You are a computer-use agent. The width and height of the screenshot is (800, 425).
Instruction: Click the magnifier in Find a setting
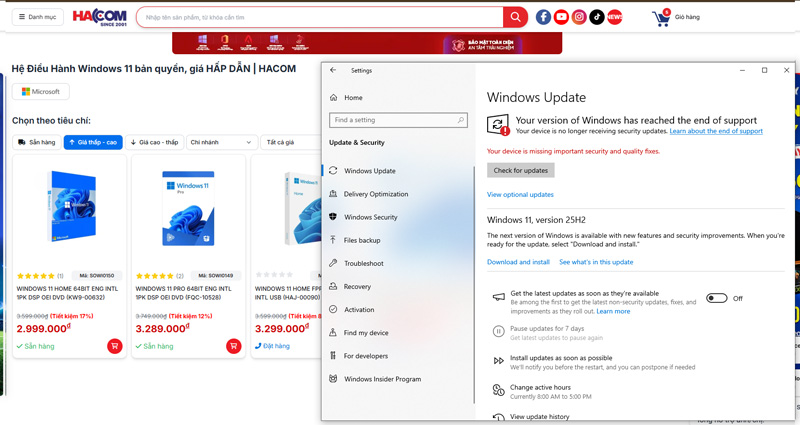pyautogui.click(x=461, y=120)
